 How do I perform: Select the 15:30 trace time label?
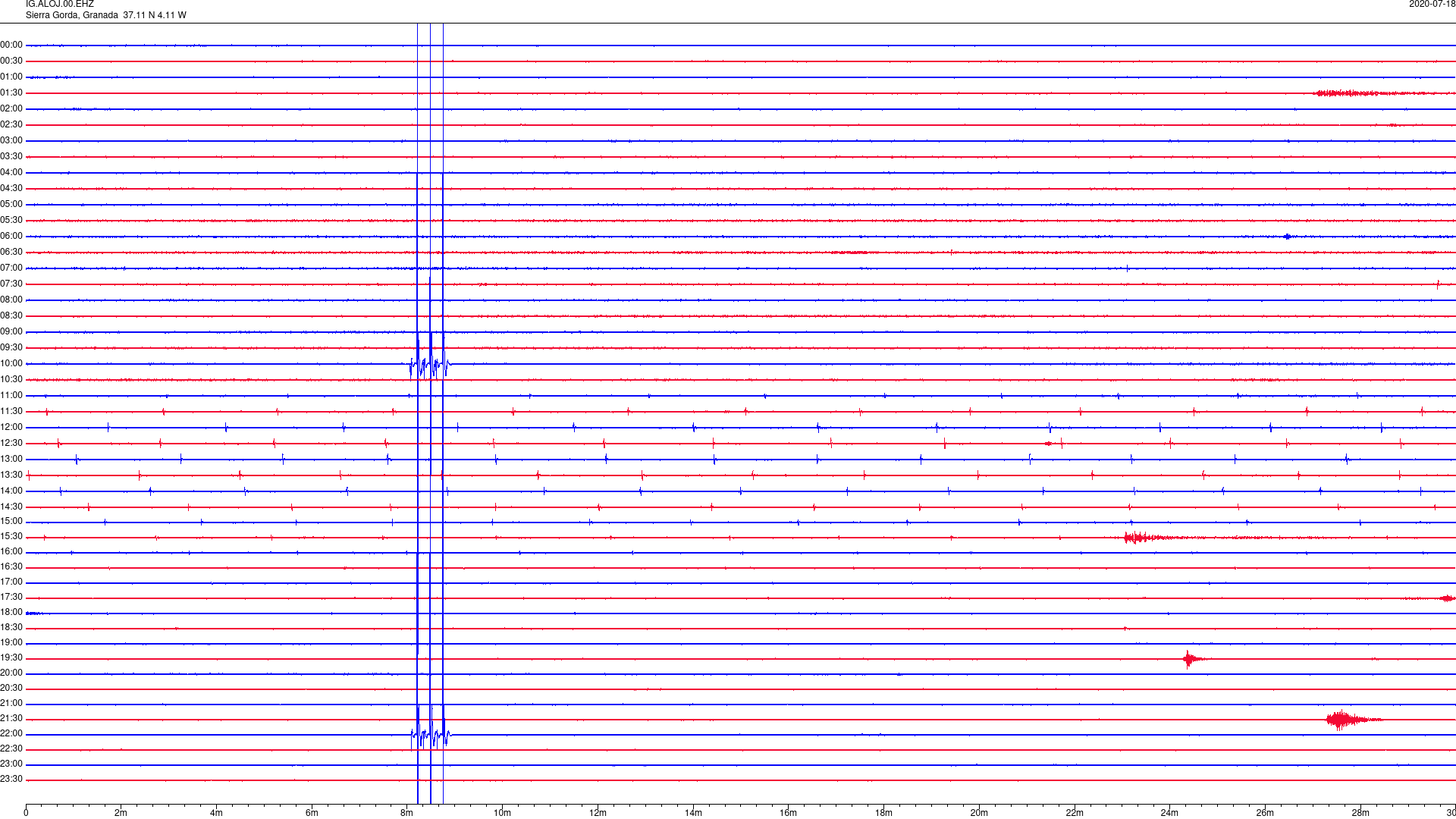coord(11,537)
